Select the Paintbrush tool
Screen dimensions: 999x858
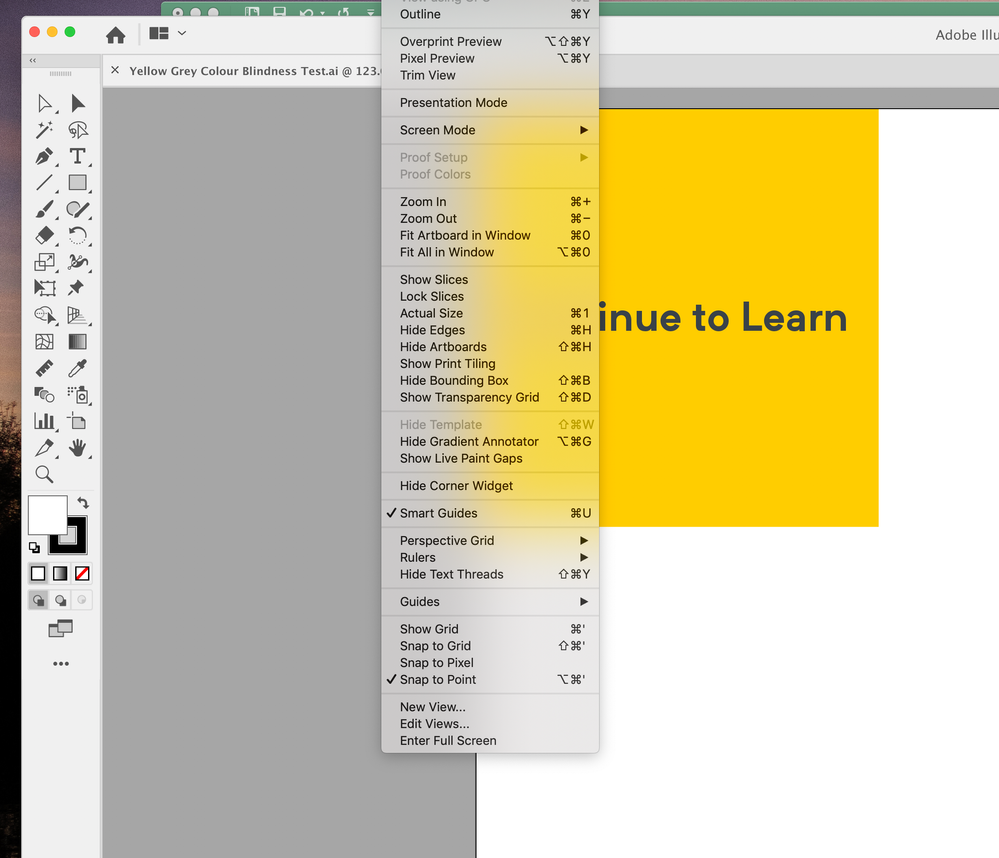pos(44,209)
